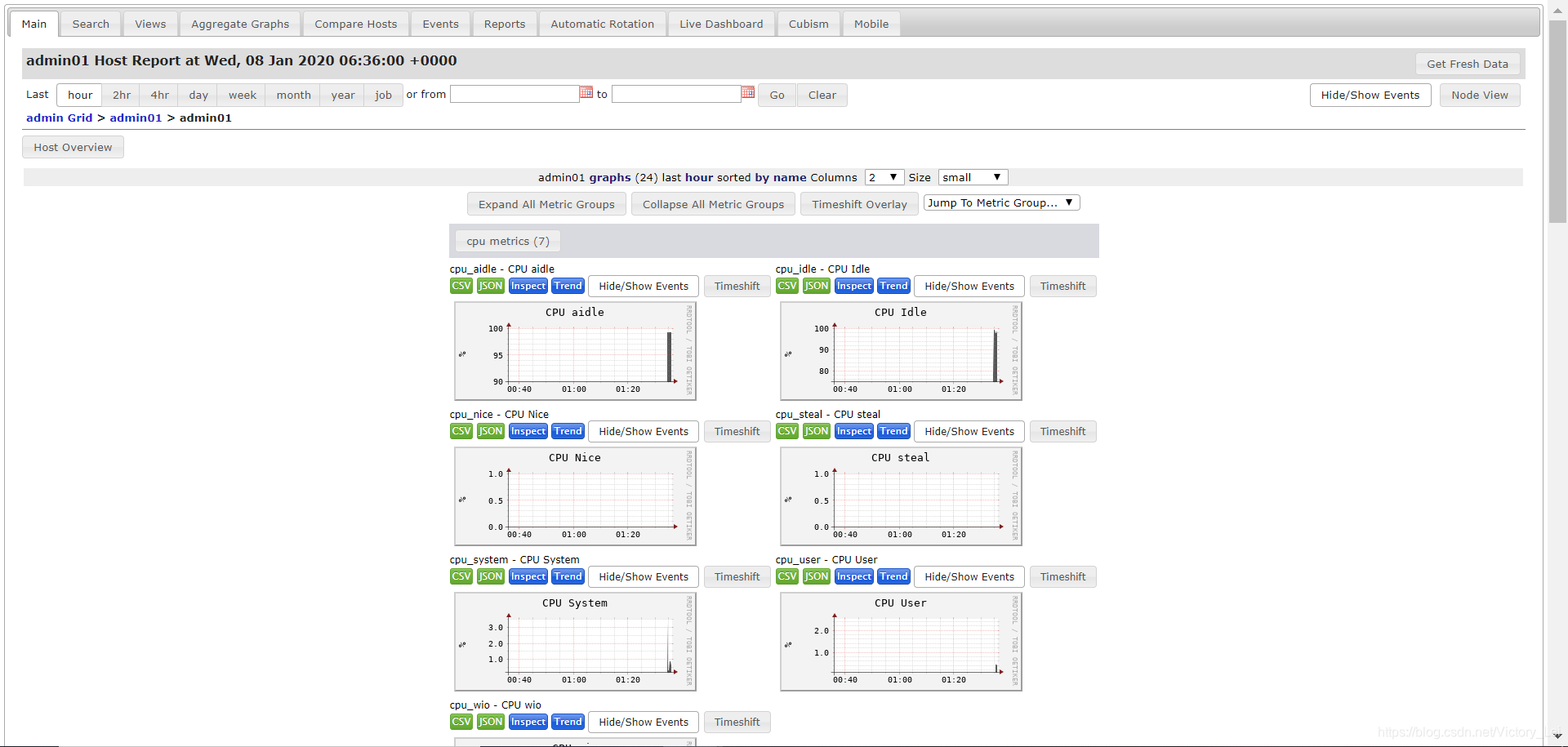Follow the admin Grid breadcrumb link
The image size is (1568, 747).
pyautogui.click(x=59, y=118)
